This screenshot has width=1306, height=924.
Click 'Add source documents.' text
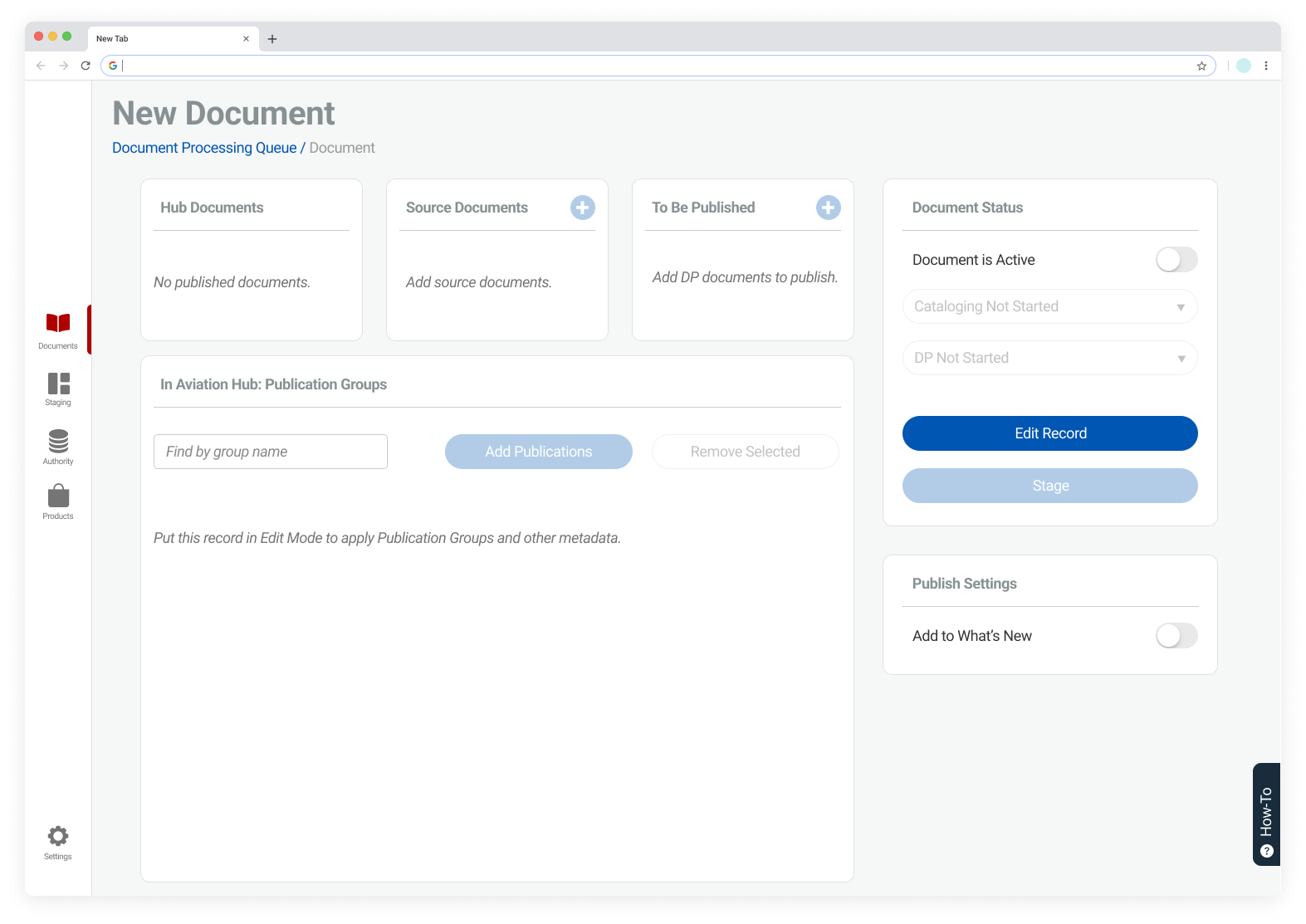479,282
